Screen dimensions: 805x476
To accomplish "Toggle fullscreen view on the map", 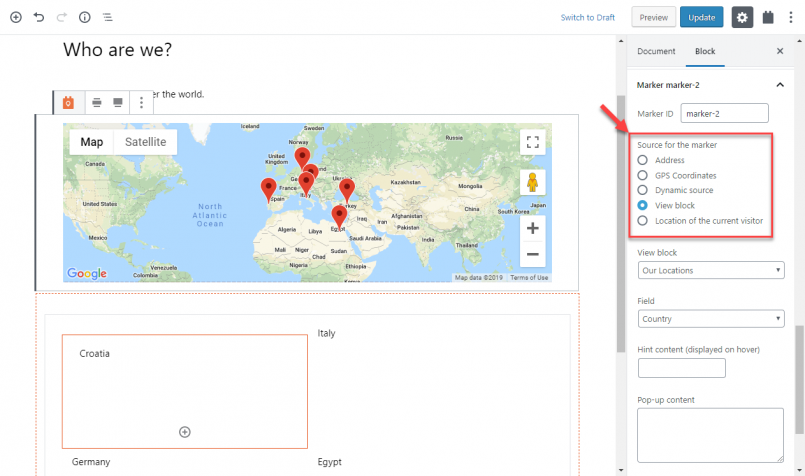I will click(532, 142).
